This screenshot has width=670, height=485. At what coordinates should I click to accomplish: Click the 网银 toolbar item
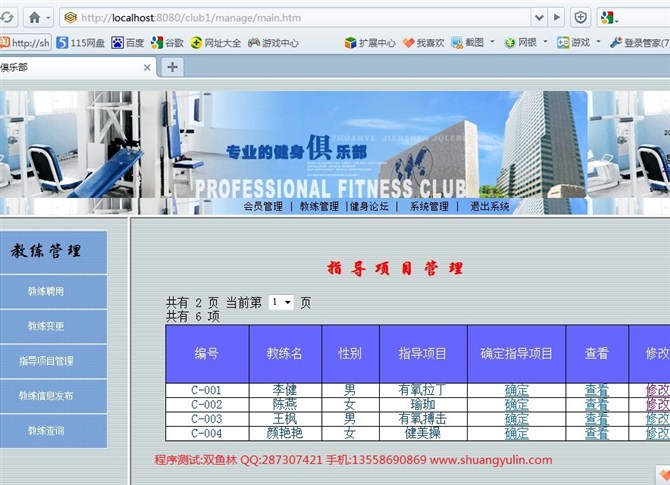click(520, 43)
